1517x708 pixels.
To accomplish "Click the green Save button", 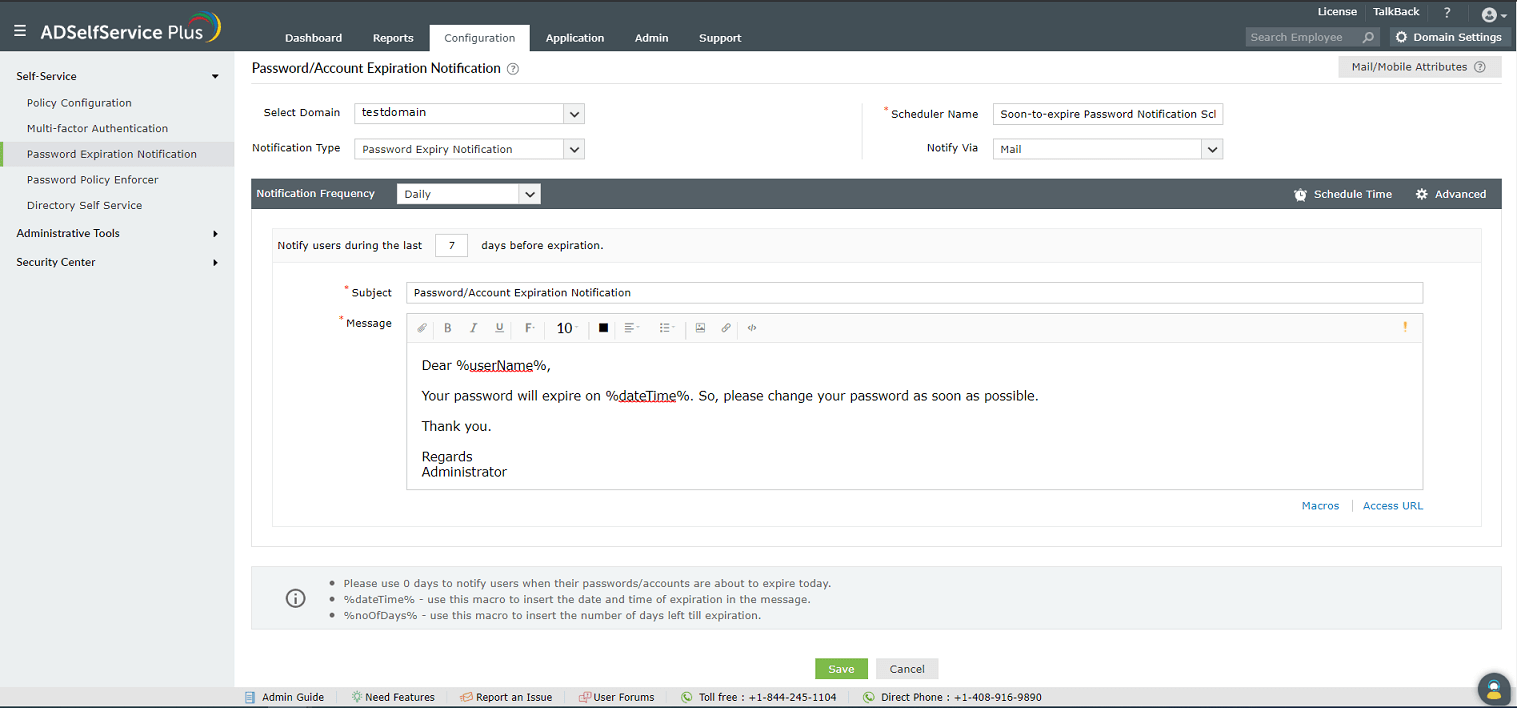I will click(841, 669).
